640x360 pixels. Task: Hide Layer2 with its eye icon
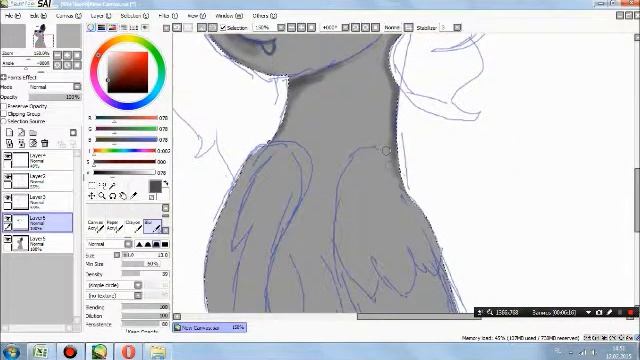click(x=7, y=177)
